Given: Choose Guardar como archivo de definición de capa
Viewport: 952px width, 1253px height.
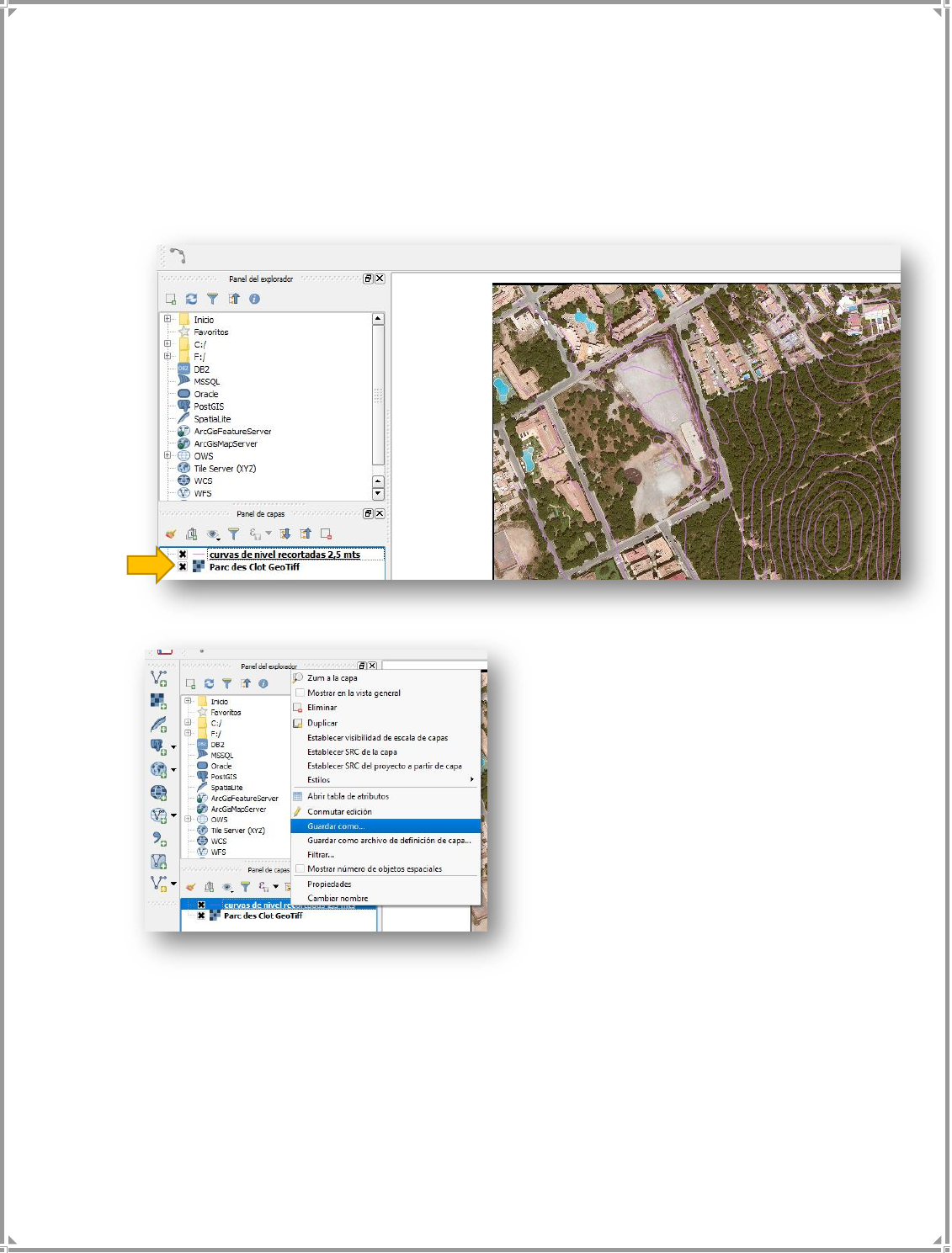Looking at the screenshot, I should pyautogui.click(x=389, y=841).
